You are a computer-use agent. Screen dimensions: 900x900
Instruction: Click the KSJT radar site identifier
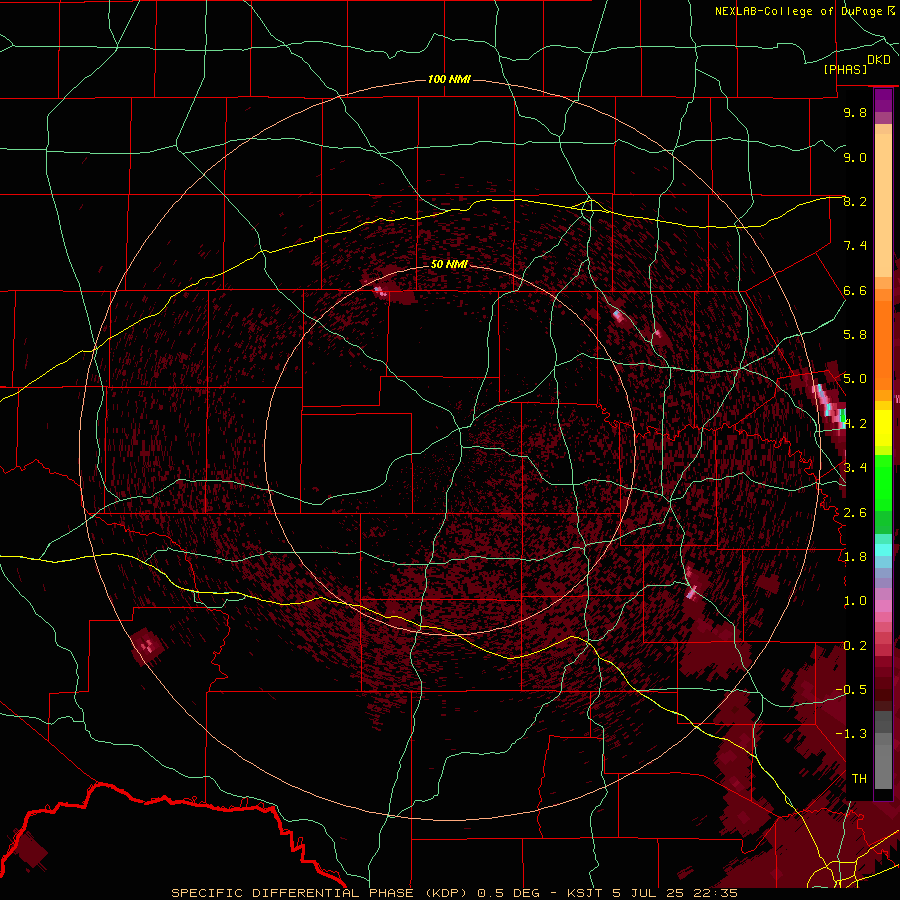(585, 893)
